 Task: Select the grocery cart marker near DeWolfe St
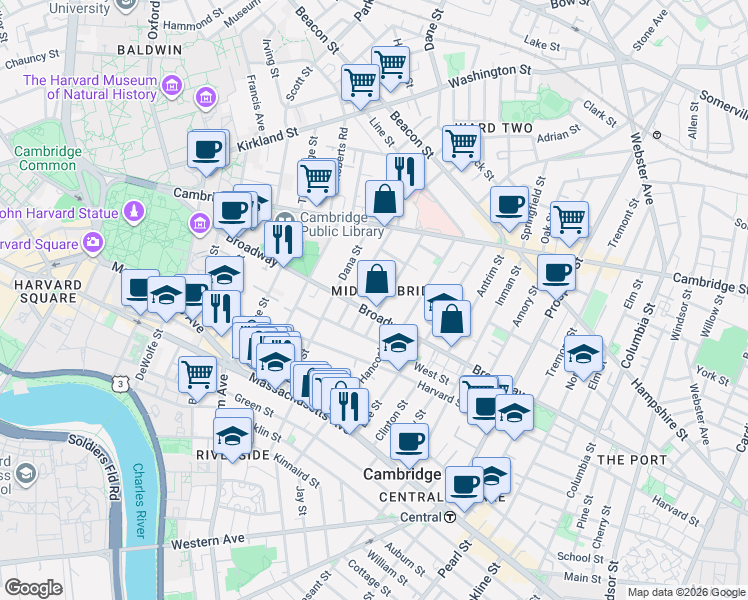point(197,376)
